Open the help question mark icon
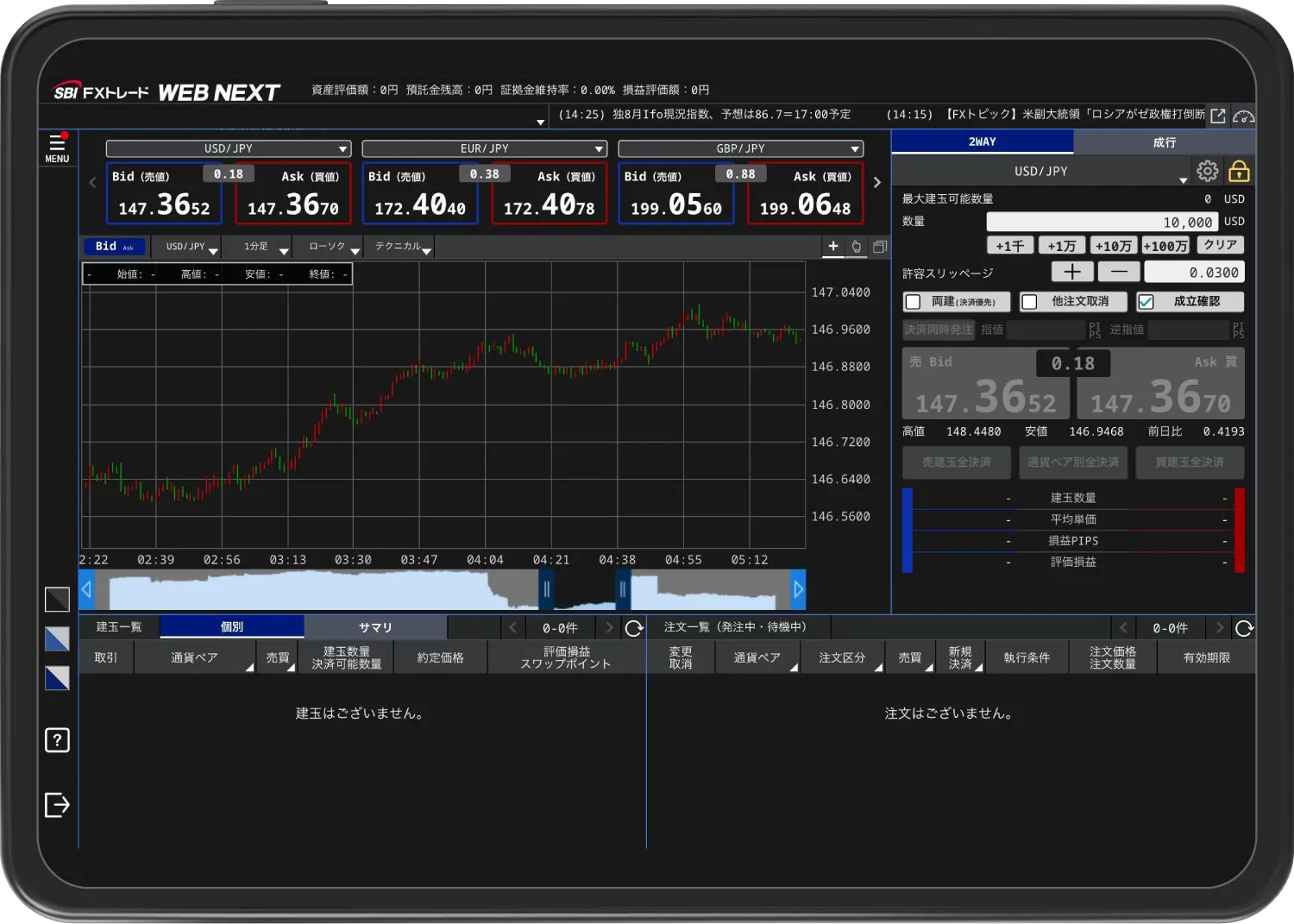The height and width of the screenshot is (924, 1294). pyautogui.click(x=57, y=740)
